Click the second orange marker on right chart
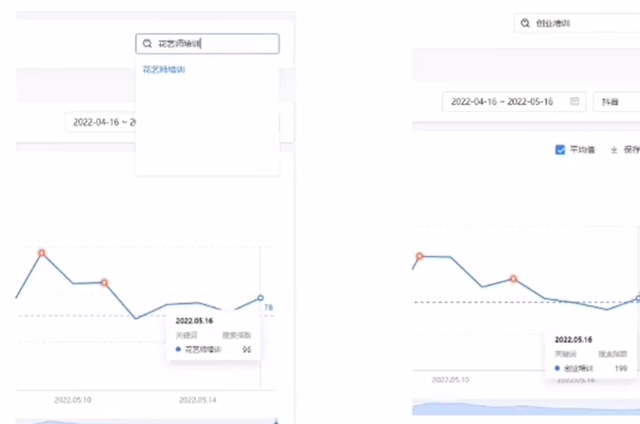Image resolution: width=640 pixels, height=424 pixels. [514, 278]
